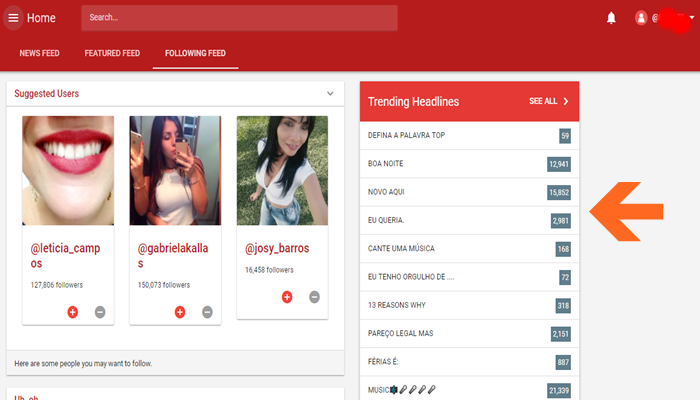
Task: Dismiss @leticia_campos with the minus icon
Action: click(100, 312)
